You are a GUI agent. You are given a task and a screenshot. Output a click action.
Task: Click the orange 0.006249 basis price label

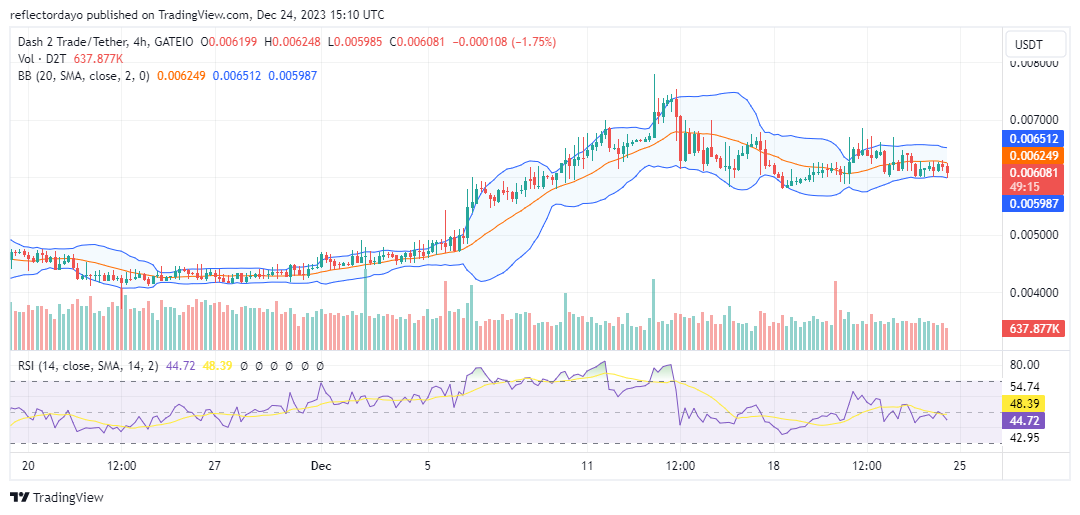click(x=1034, y=156)
